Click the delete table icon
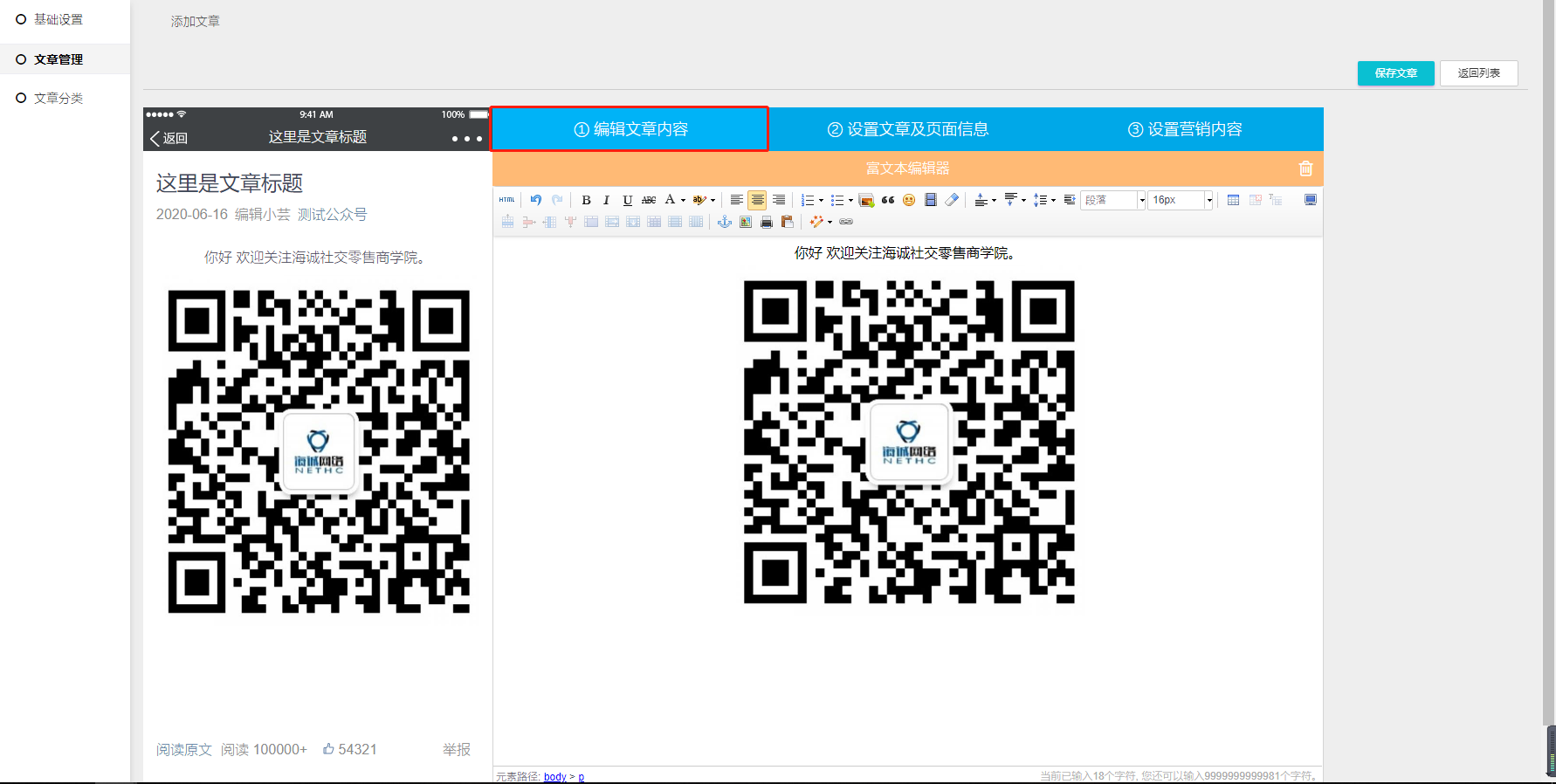 (1255, 200)
